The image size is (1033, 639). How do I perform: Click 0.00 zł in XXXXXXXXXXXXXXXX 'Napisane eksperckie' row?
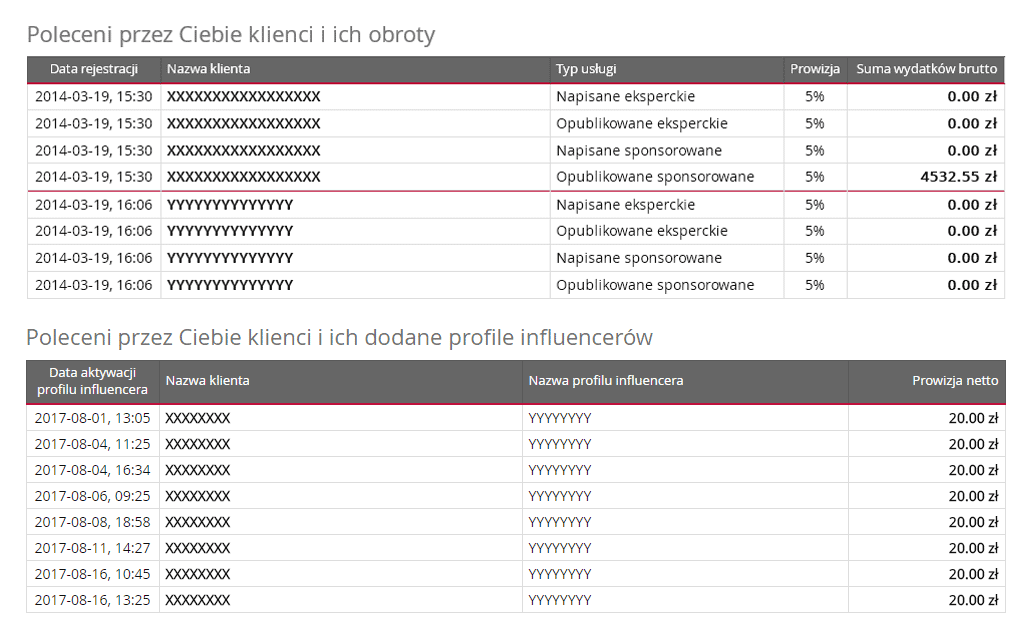tap(972, 97)
